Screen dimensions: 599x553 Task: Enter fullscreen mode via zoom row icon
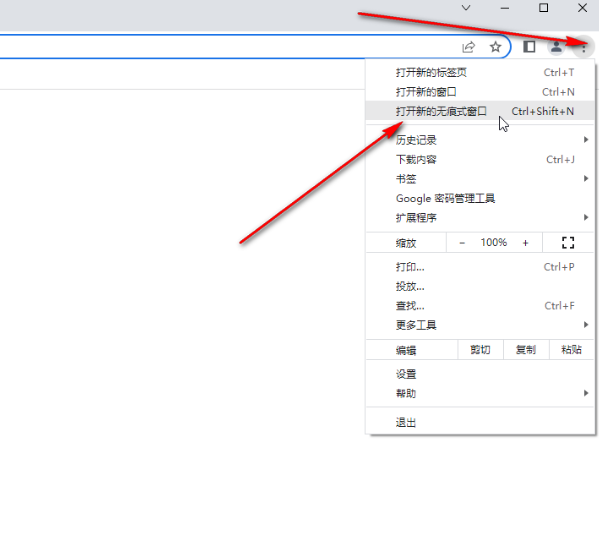tap(568, 243)
